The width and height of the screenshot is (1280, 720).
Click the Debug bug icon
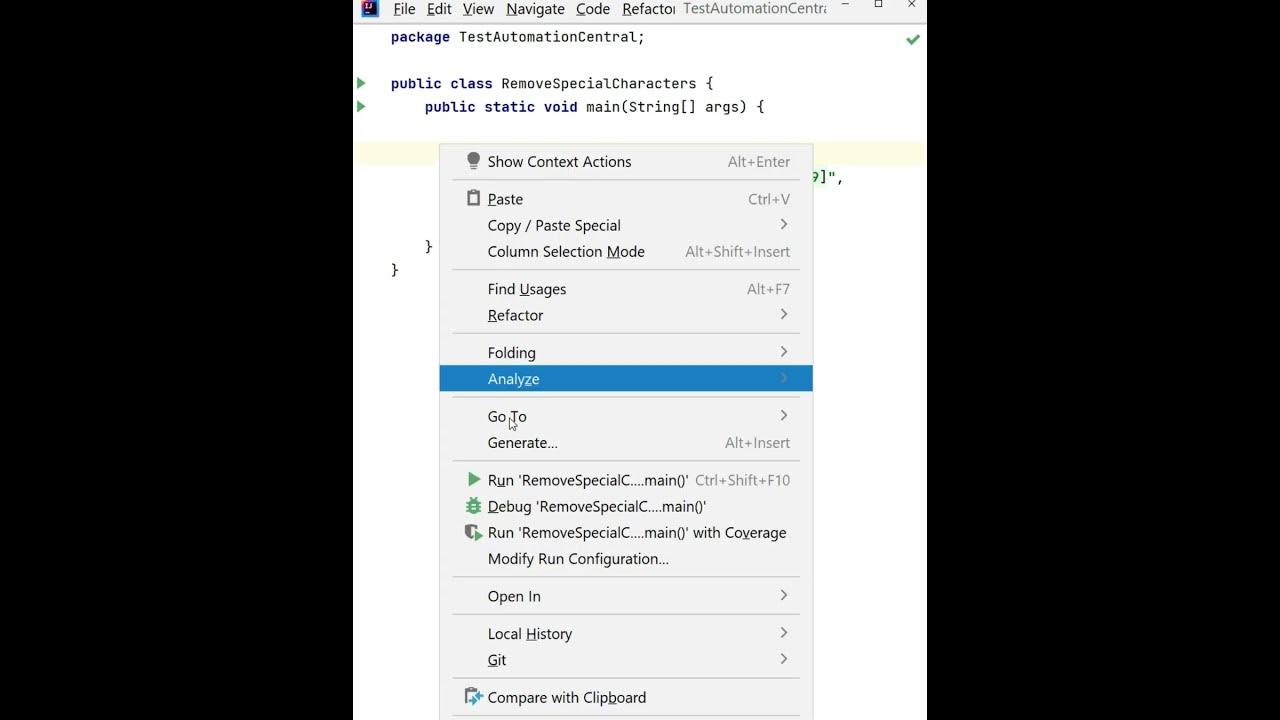474,506
